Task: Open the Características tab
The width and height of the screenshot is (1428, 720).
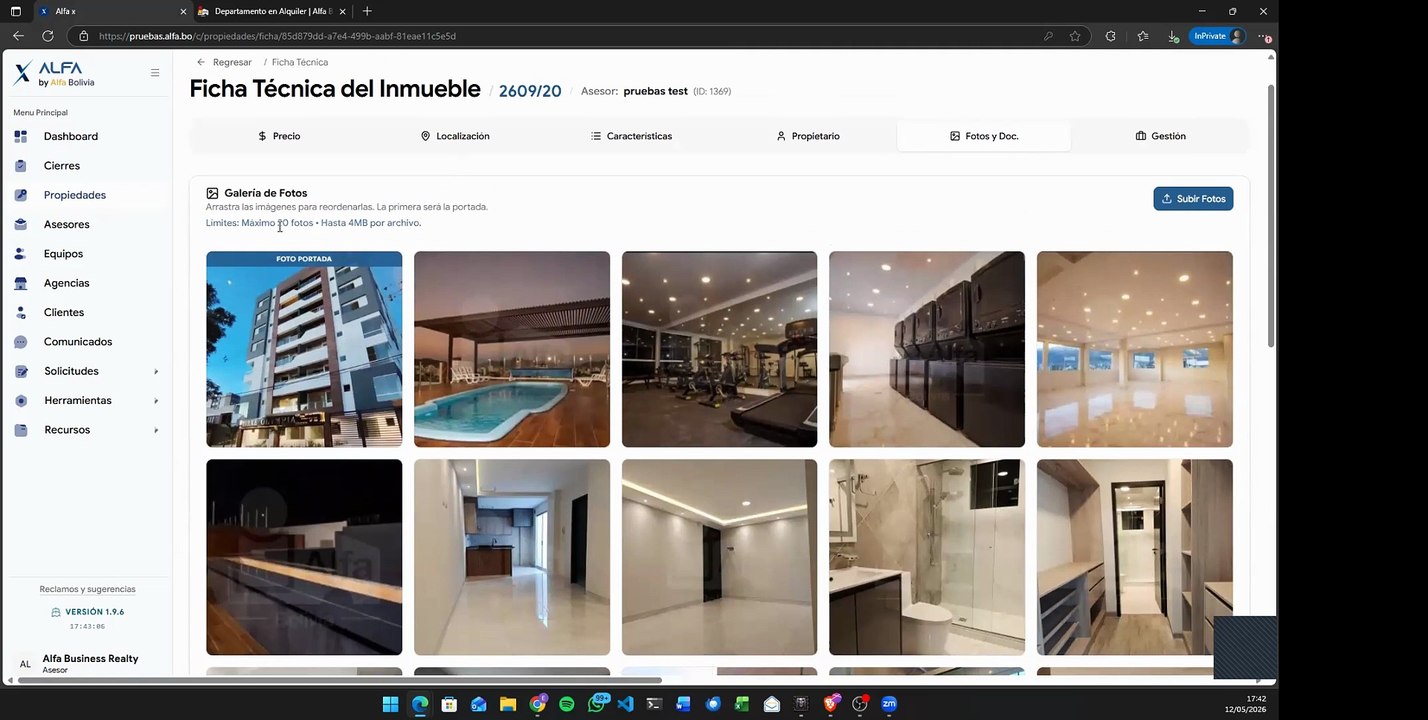Action: (x=631, y=136)
